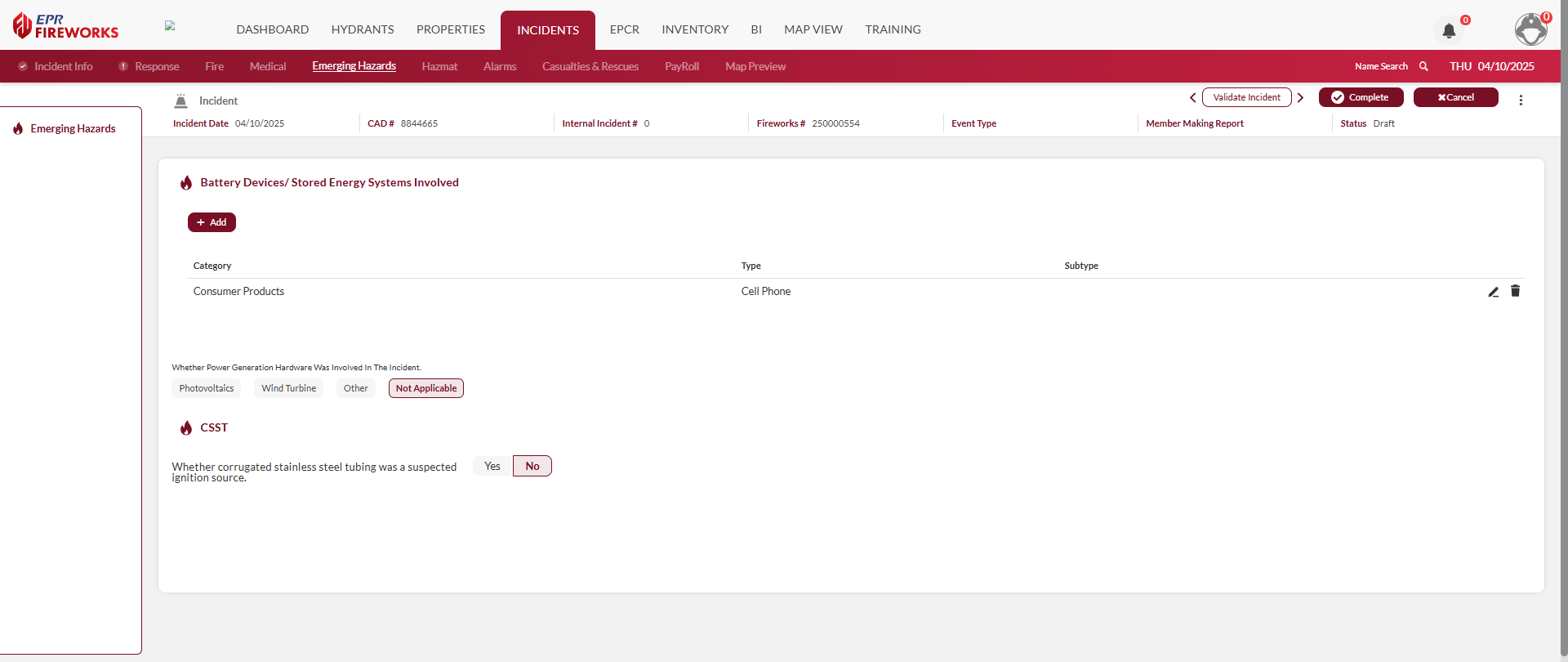Open the user profile avatar

pyautogui.click(x=1530, y=29)
